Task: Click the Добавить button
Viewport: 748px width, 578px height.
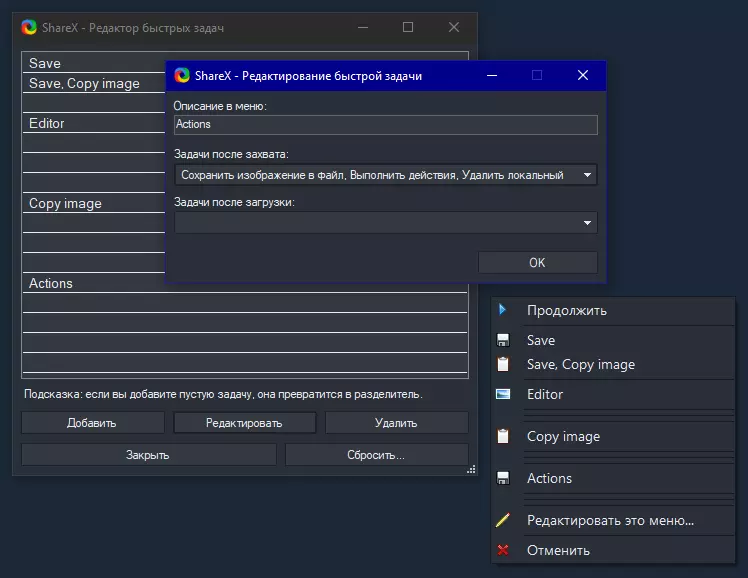Action: [92, 423]
